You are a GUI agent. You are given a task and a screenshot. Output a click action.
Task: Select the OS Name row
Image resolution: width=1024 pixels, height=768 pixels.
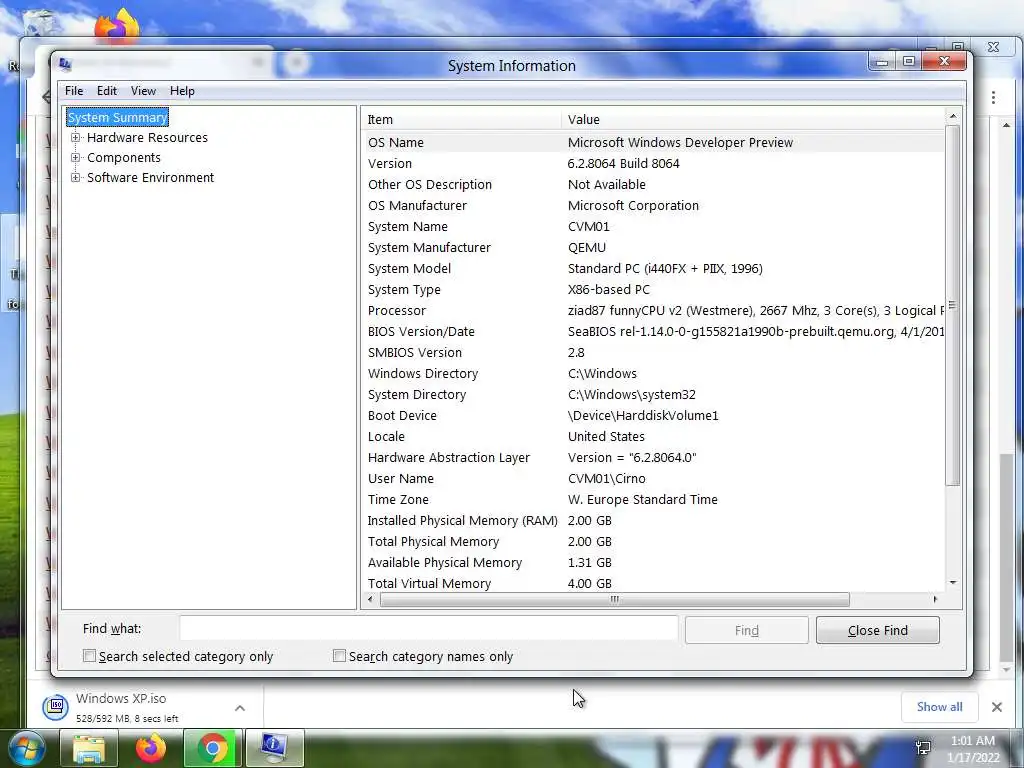(653, 142)
